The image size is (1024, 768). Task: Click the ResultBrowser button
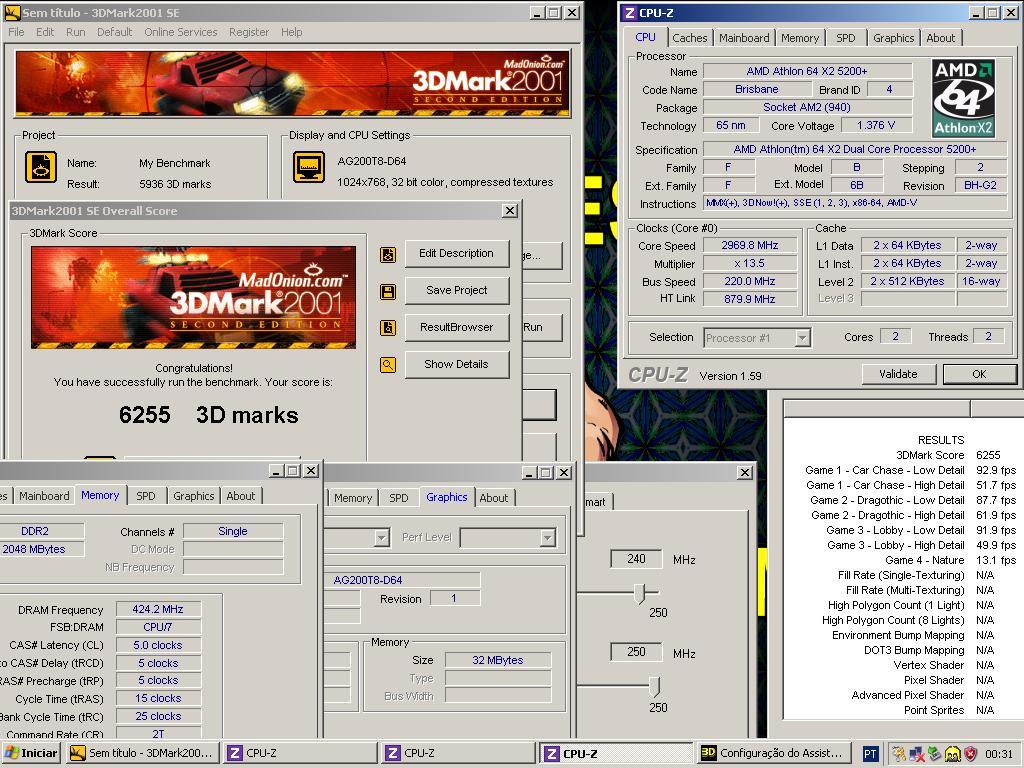point(456,327)
